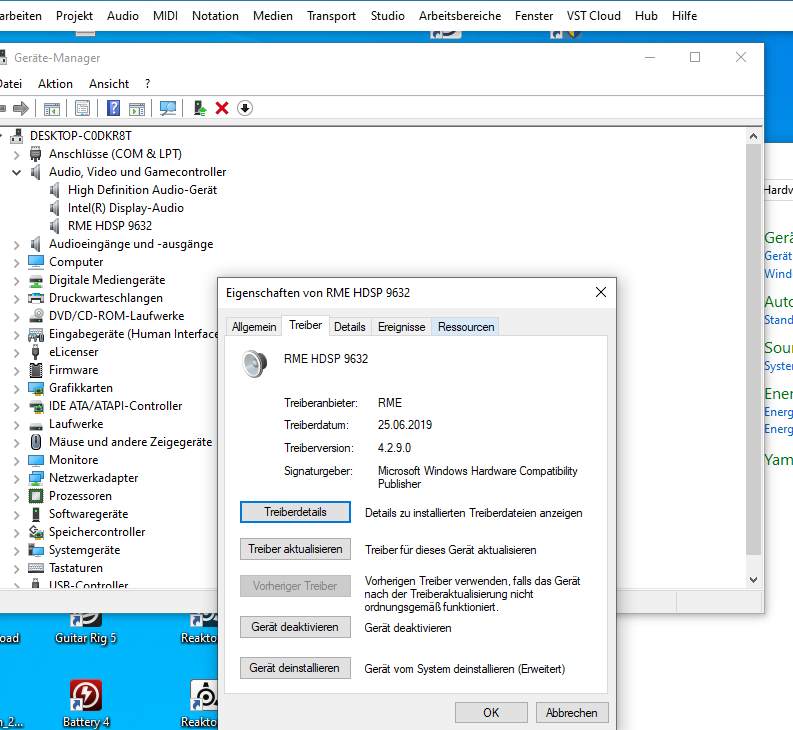Open the MIDI menu in Cubase
This screenshot has width=793, height=730.
pyautogui.click(x=165, y=16)
